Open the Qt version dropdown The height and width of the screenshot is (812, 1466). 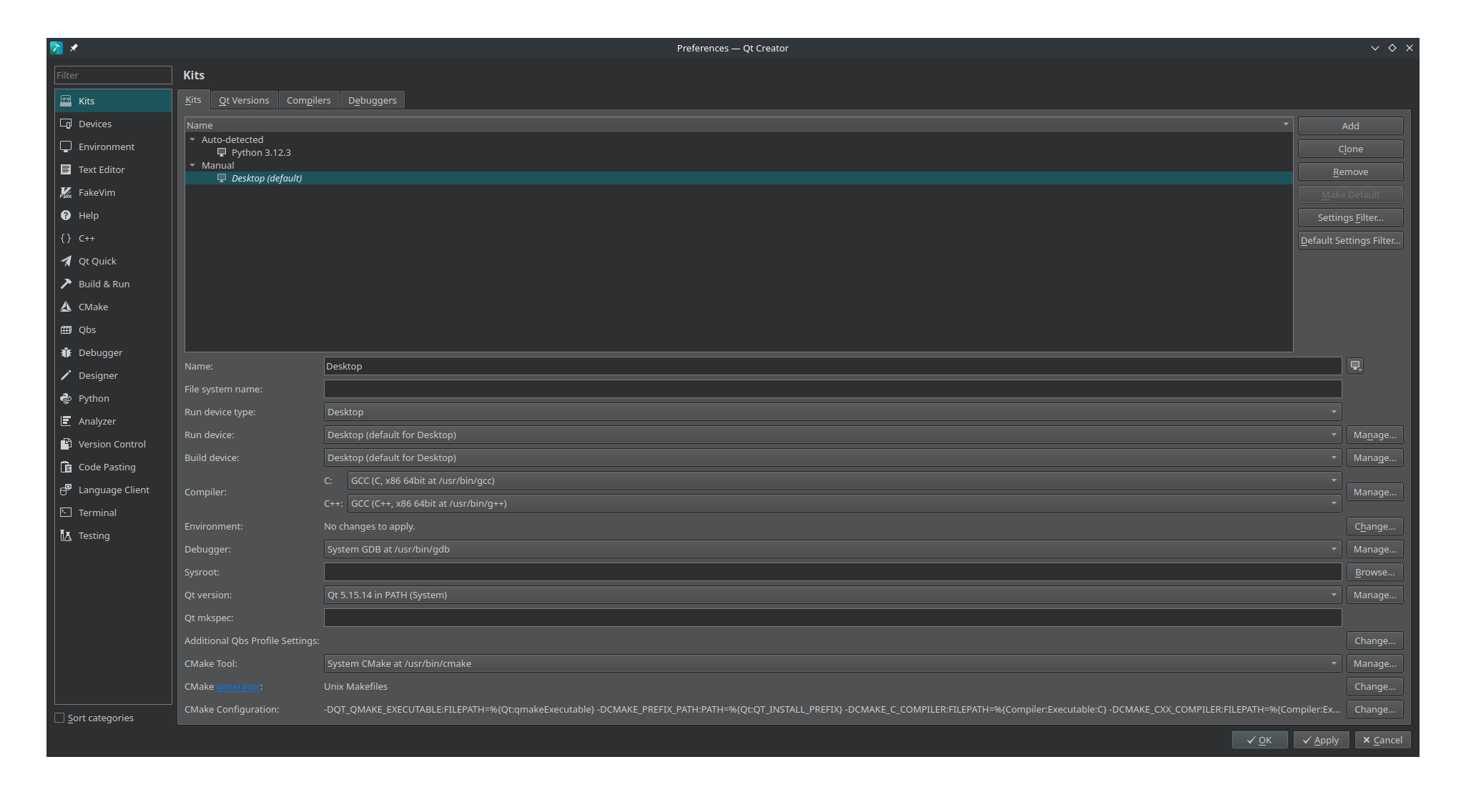click(x=832, y=595)
